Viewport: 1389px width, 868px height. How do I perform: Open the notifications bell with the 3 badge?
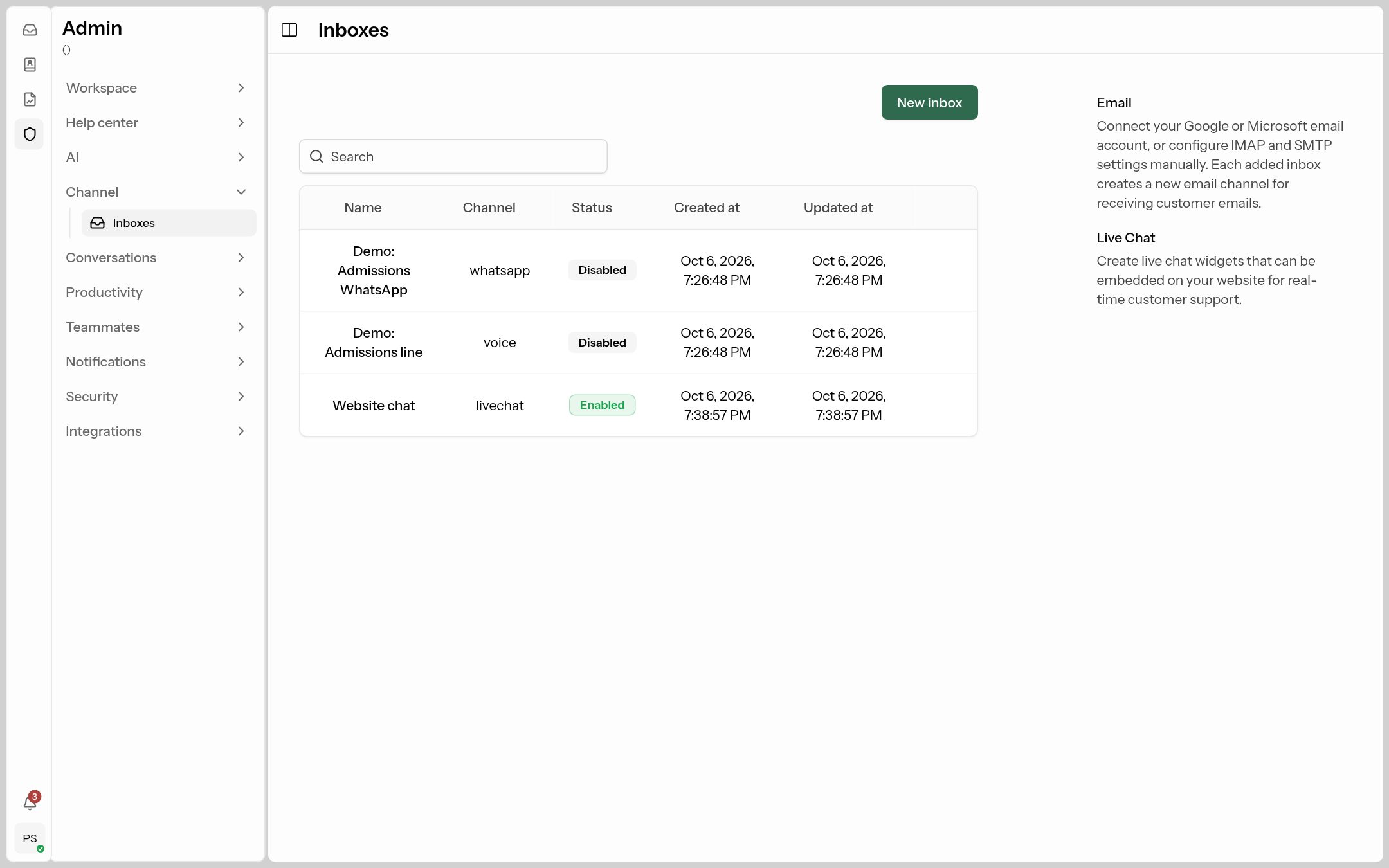point(30,802)
